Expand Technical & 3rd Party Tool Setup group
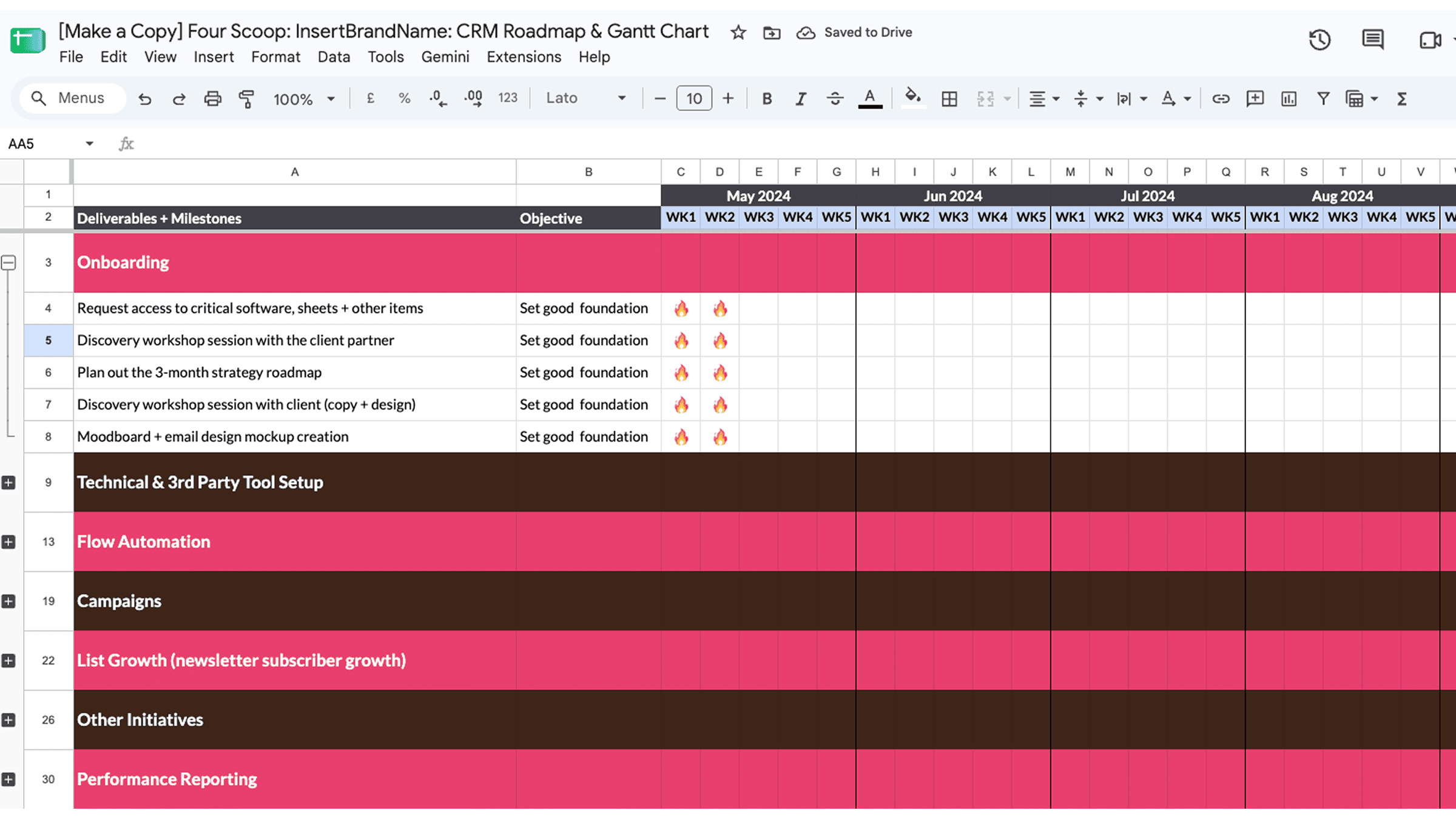Screen dimensions: 1456x819 pos(8,483)
